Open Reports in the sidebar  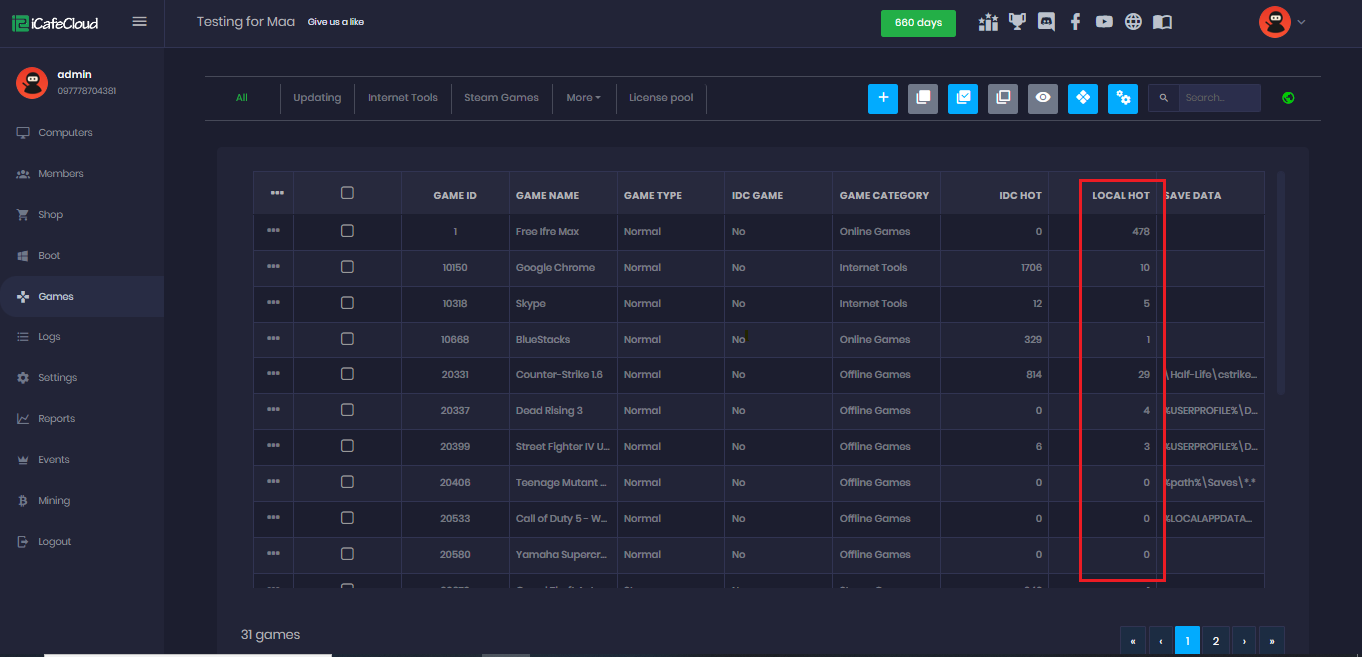[x=57, y=419]
